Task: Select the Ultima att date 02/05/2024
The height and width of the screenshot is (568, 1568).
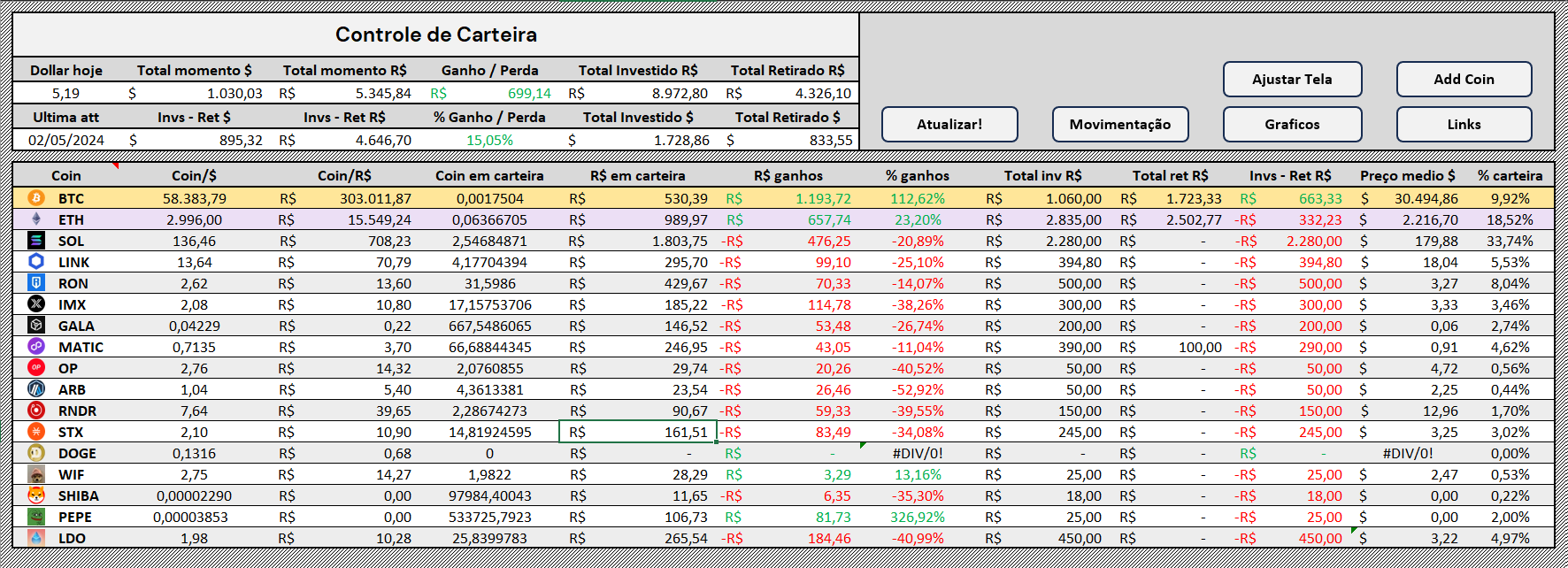Action: click(66, 140)
